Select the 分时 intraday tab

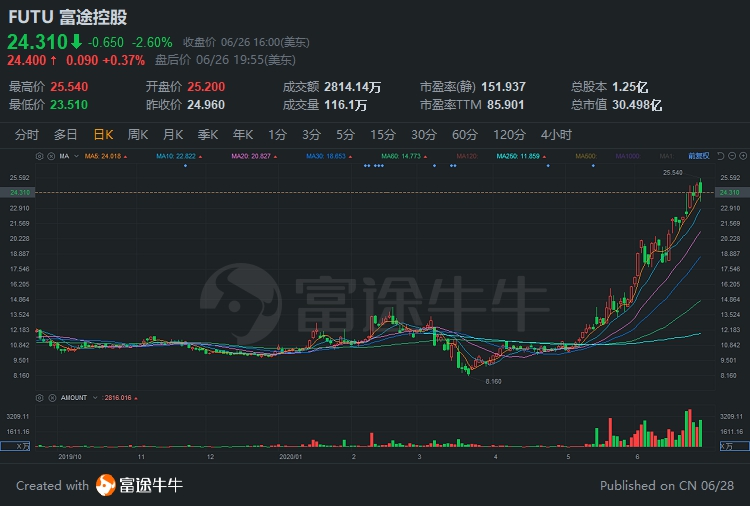(26, 135)
